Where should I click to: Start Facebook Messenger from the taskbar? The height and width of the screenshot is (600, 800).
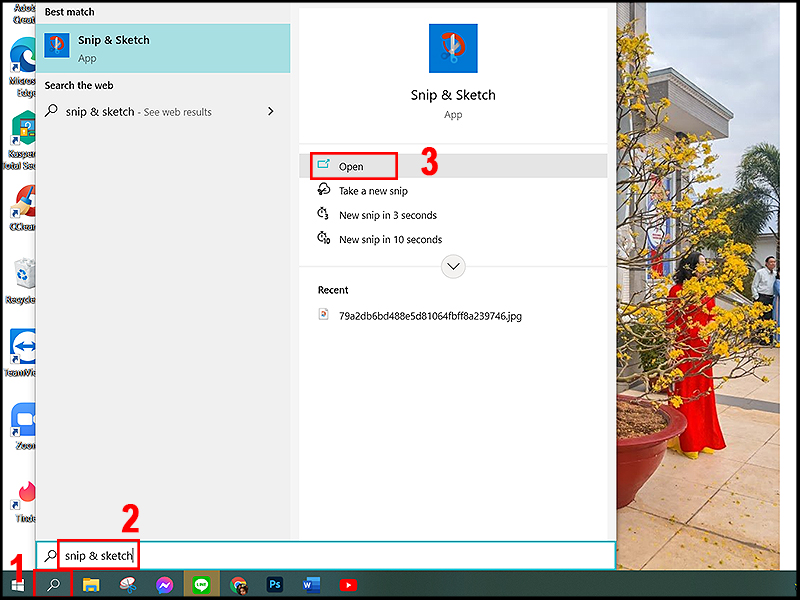tap(165, 584)
